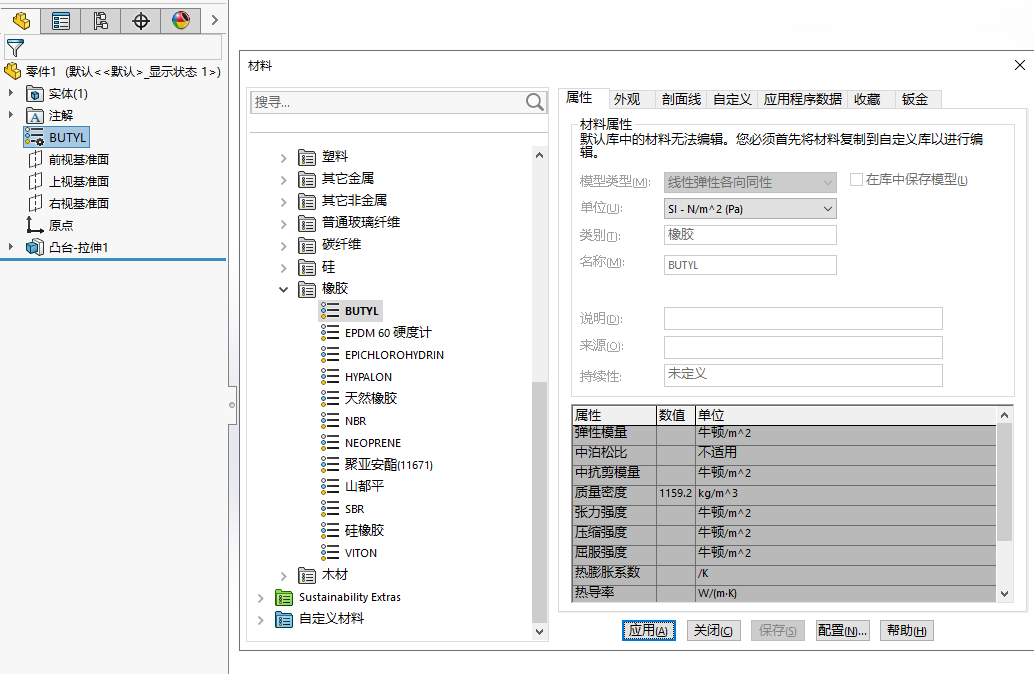Expand the 其它金属 category

coord(283,179)
